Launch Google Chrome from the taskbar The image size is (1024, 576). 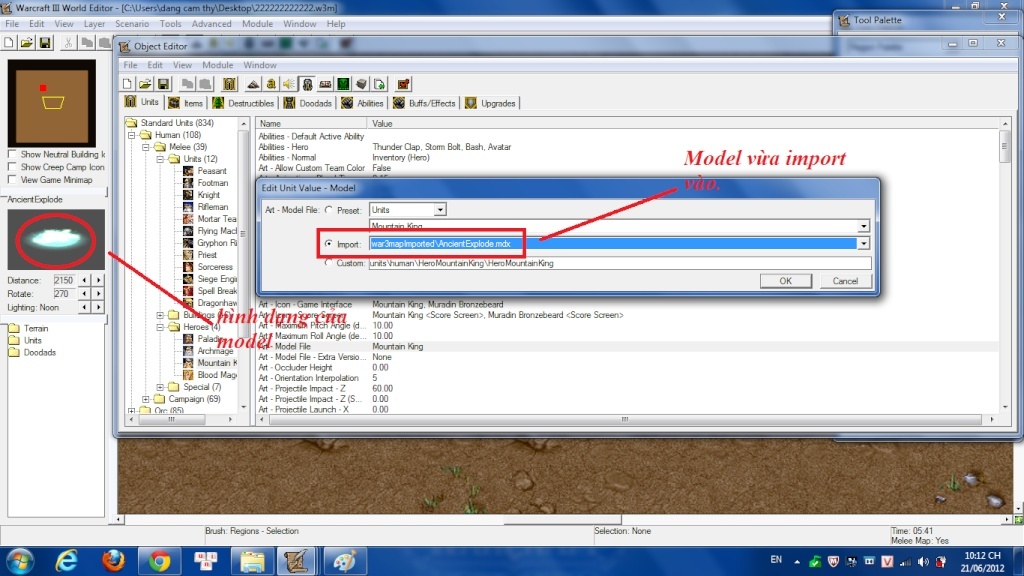tap(159, 561)
